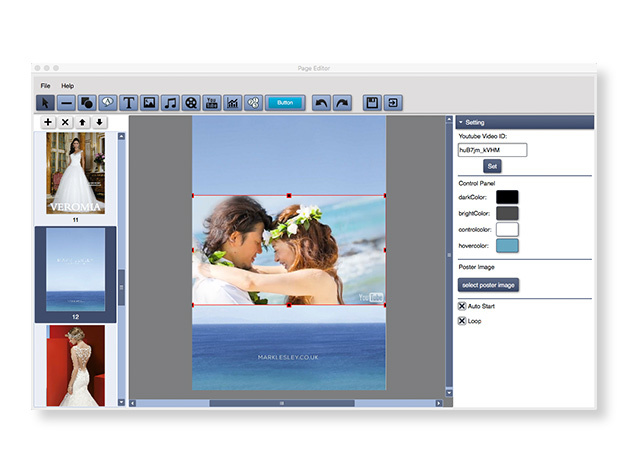
Task: Add a new page with the plus icon
Action: point(48,122)
